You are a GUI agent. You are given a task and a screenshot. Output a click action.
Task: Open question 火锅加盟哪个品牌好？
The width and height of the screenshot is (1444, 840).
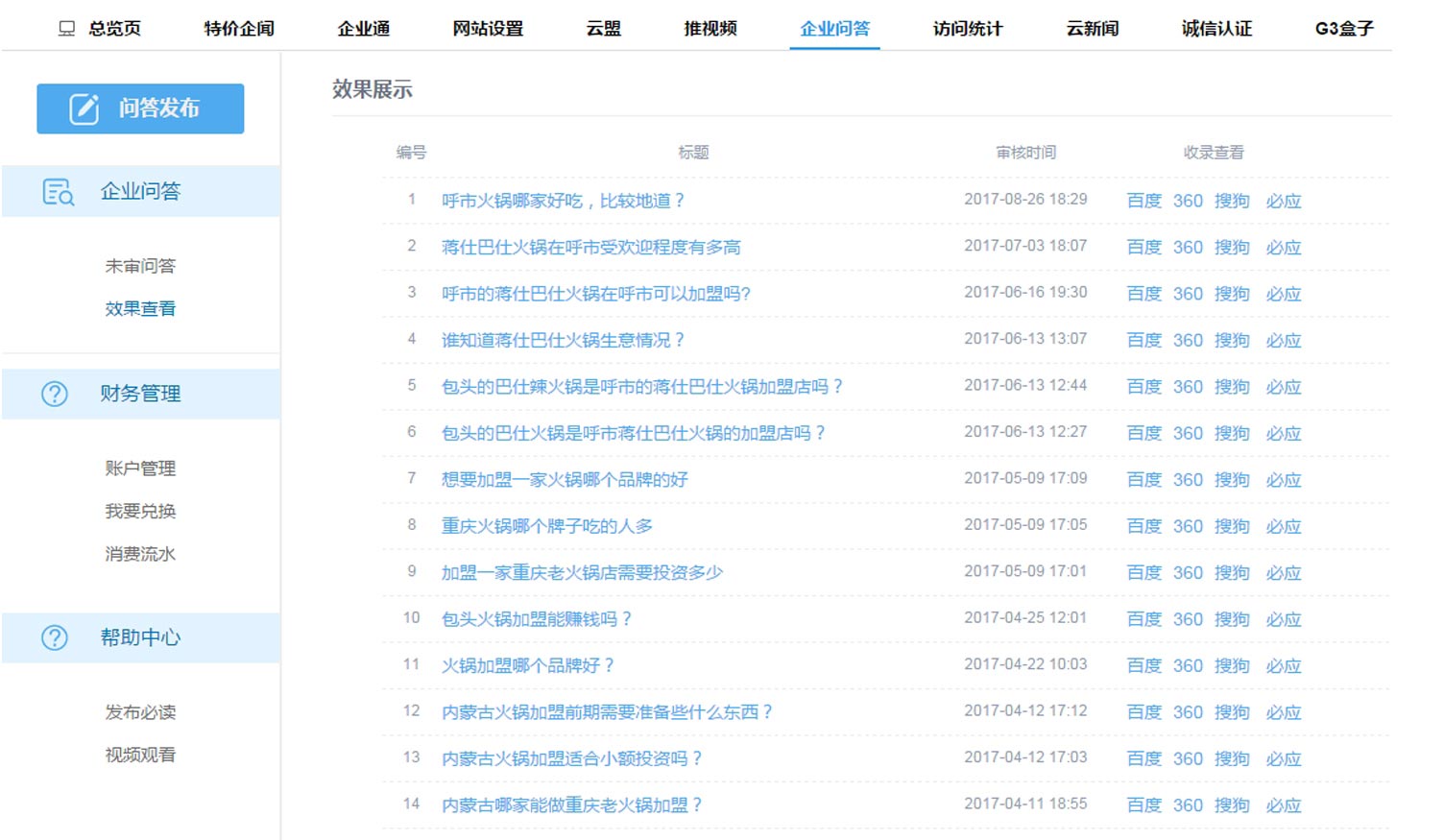tap(528, 665)
